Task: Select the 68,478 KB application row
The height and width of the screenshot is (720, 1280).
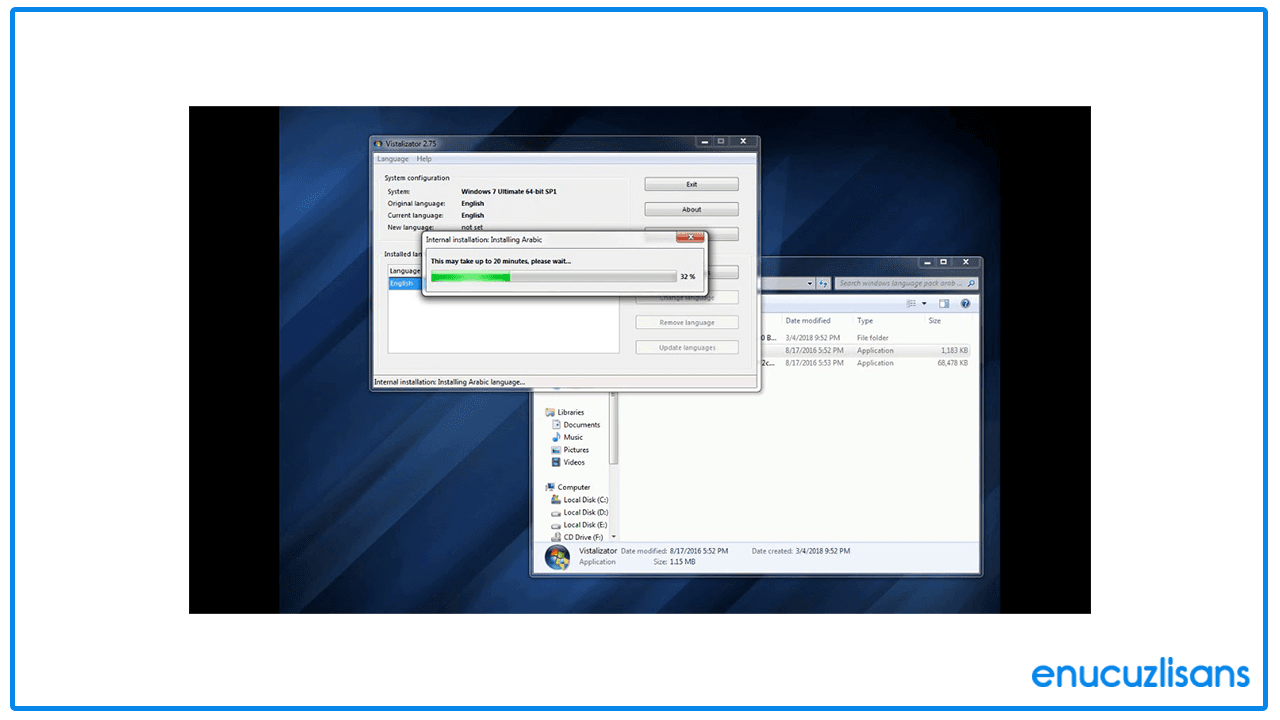Action: 865,363
